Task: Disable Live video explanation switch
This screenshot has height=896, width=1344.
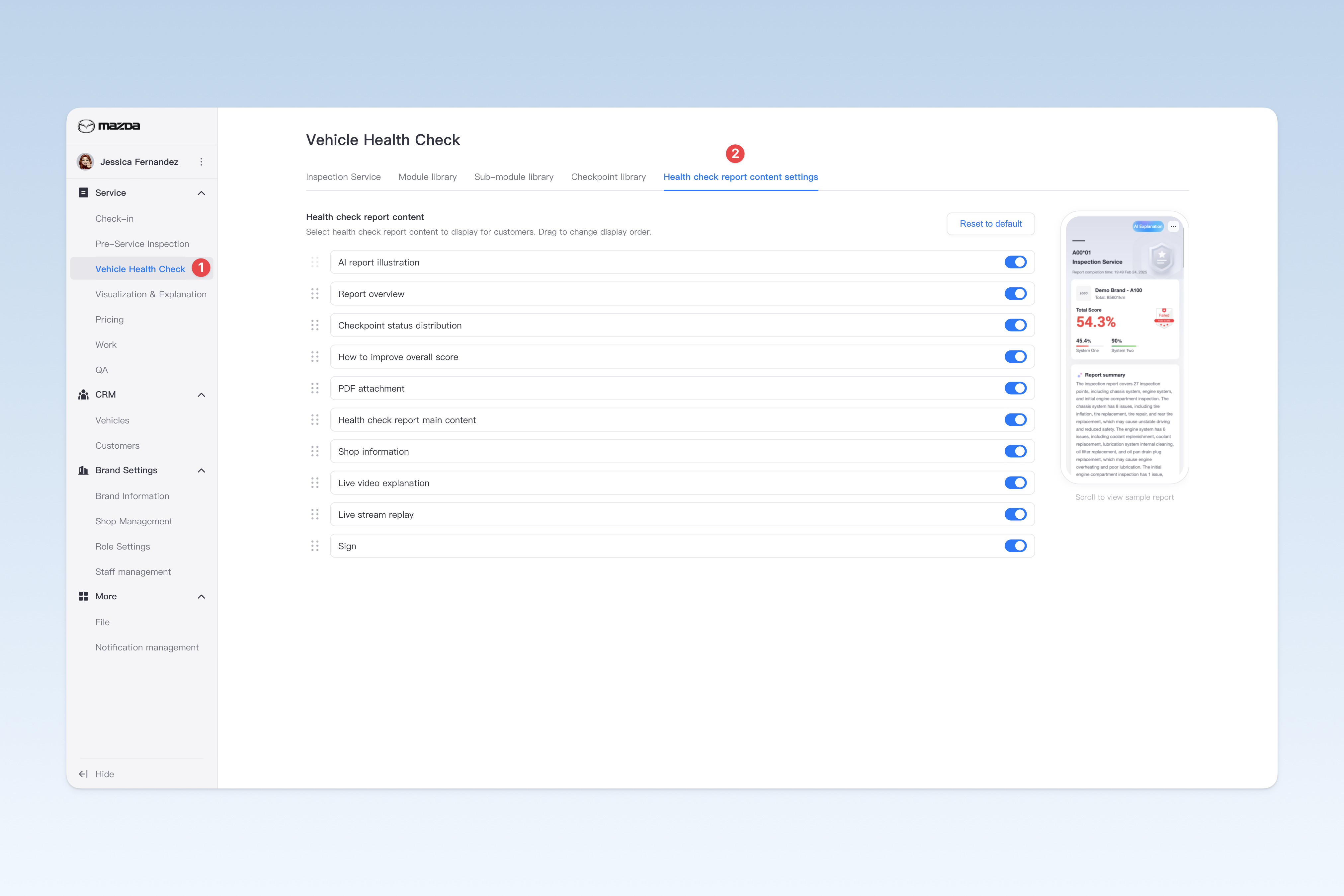Action: tap(1015, 483)
